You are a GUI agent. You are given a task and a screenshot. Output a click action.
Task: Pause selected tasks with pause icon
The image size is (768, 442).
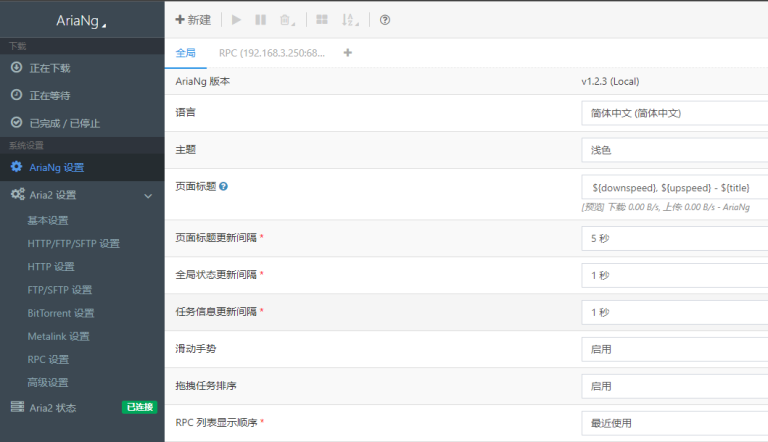261,20
